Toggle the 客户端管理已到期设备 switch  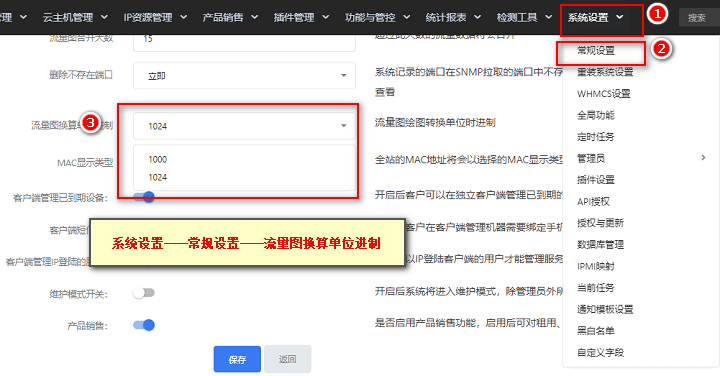pos(144,197)
